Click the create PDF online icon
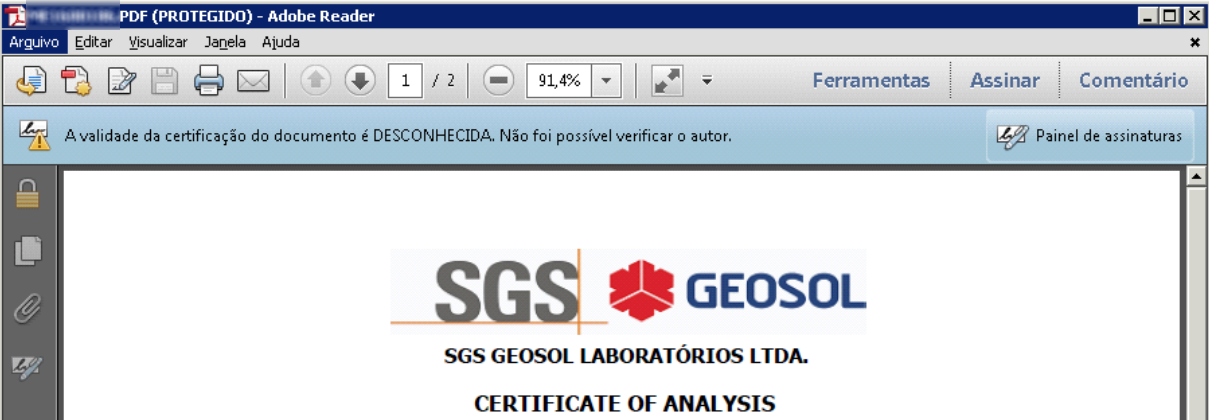The height and width of the screenshot is (420, 1209). click(x=76, y=81)
